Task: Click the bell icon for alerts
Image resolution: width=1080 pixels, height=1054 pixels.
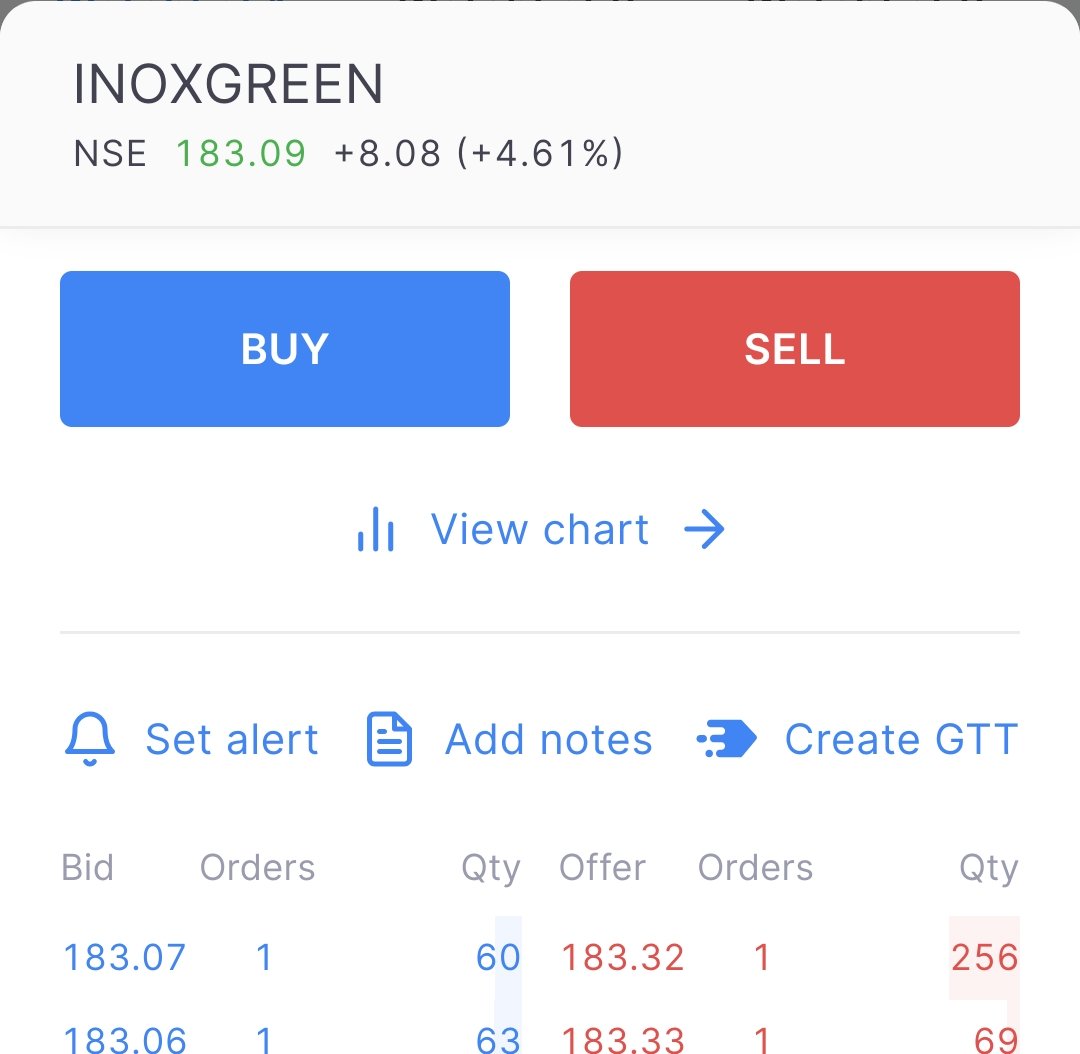Action: [x=90, y=739]
